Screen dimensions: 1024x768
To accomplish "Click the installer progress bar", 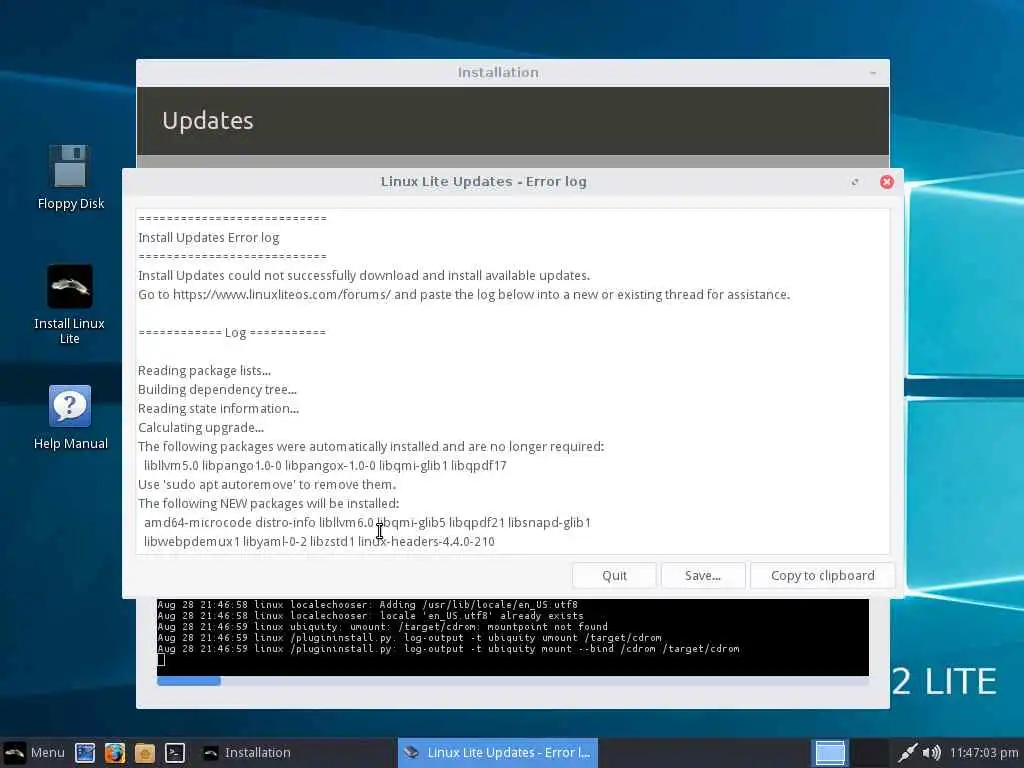I will tap(513, 681).
